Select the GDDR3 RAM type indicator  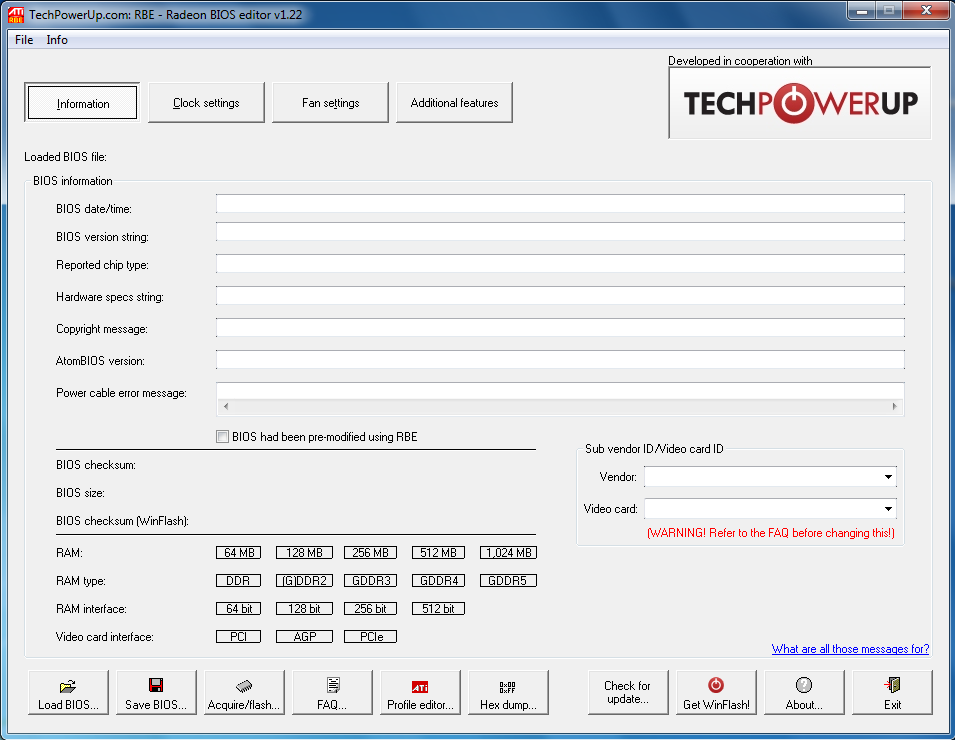coord(371,580)
